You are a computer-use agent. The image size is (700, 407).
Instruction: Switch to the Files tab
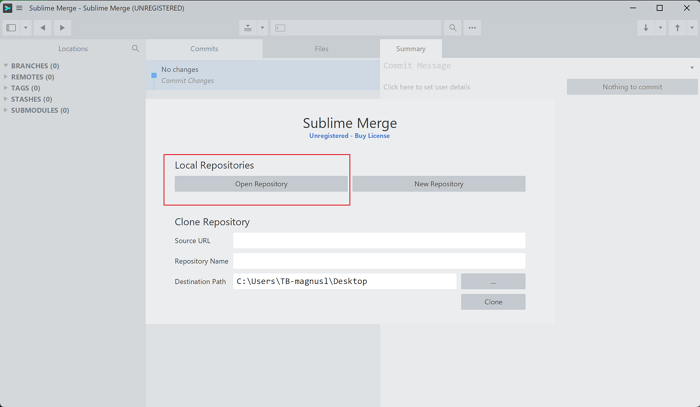(x=321, y=49)
